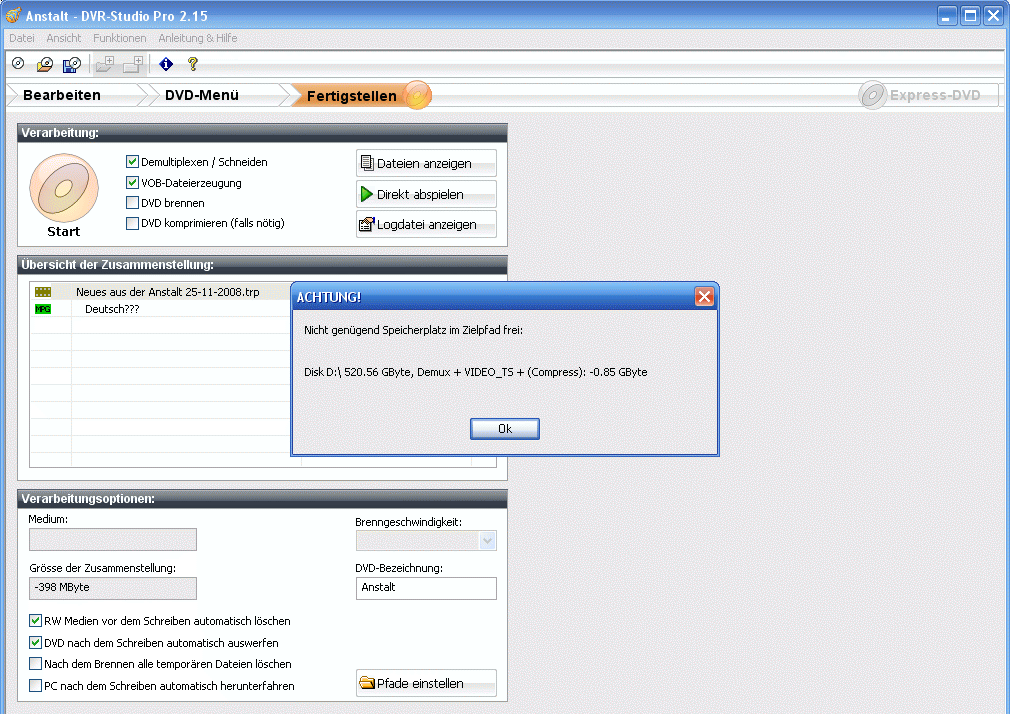Image resolution: width=1010 pixels, height=714 pixels.
Task: Toggle DVD komprimieren (falls nötig)
Action: click(x=132, y=224)
